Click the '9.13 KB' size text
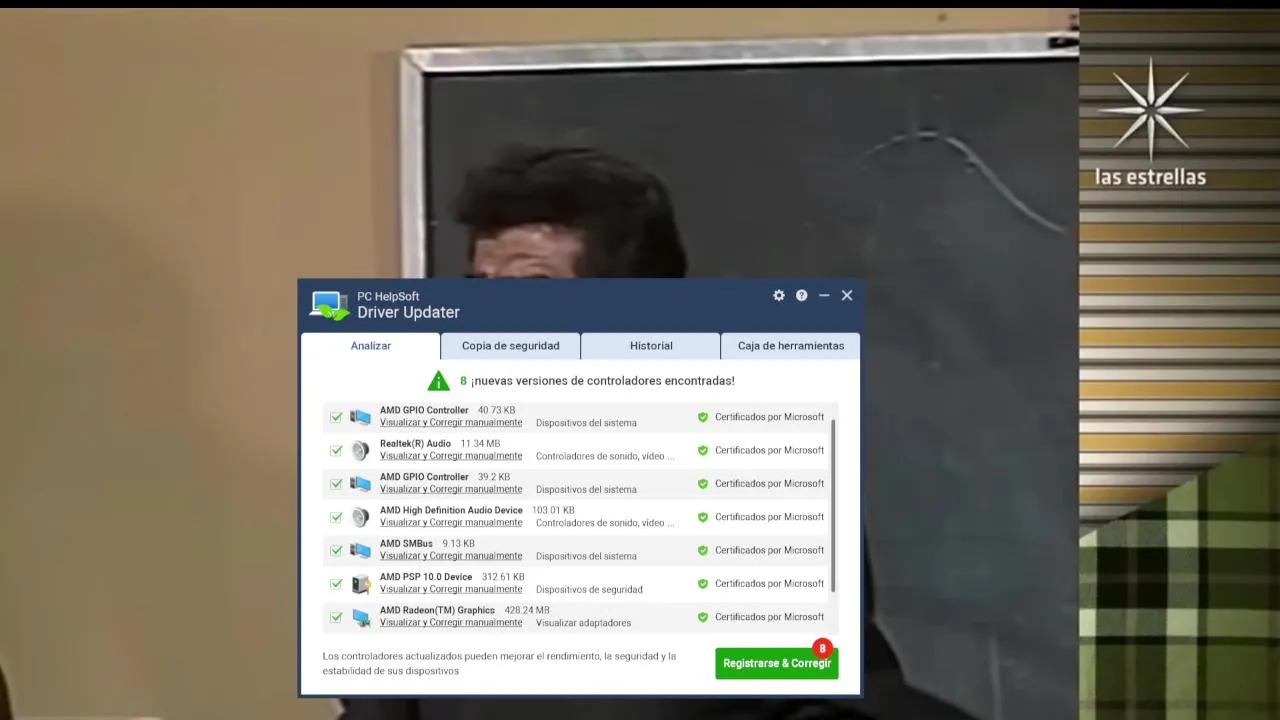1280x720 pixels. [459, 544]
